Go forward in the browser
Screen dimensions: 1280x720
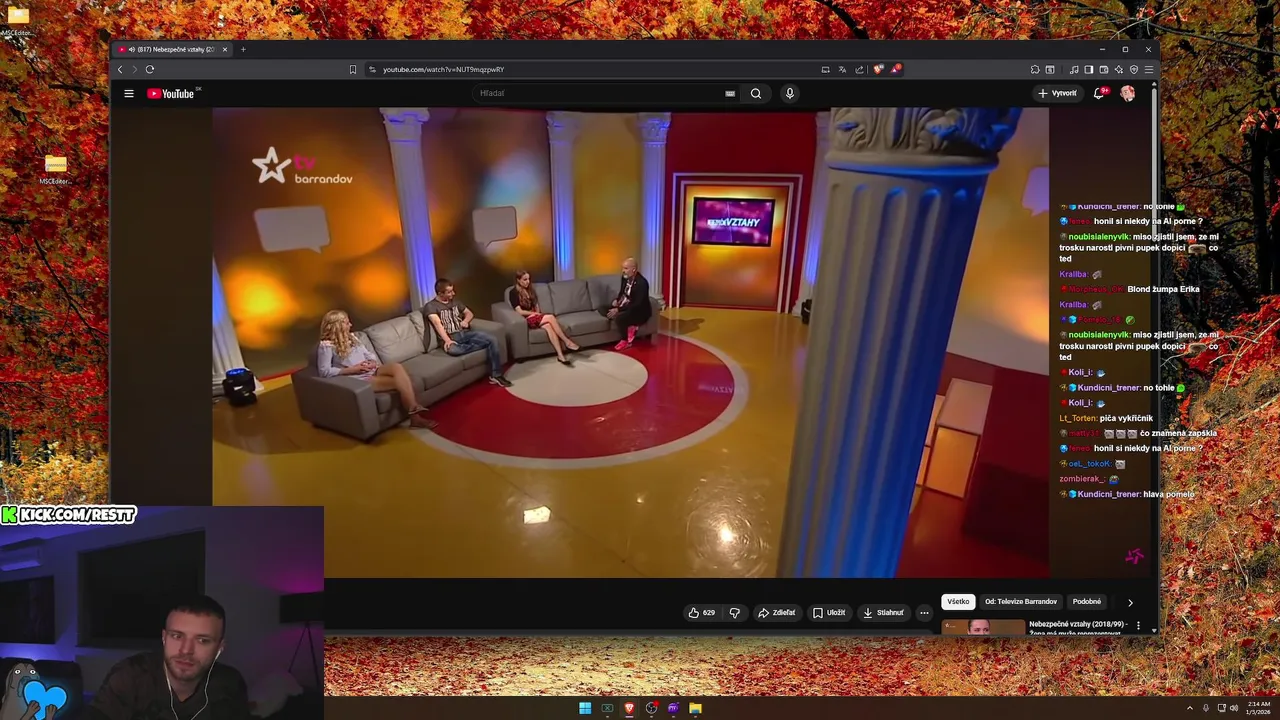pos(135,69)
